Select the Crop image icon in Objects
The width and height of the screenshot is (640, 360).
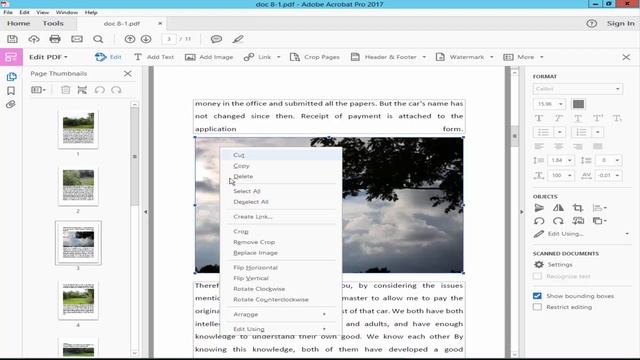(578, 208)
